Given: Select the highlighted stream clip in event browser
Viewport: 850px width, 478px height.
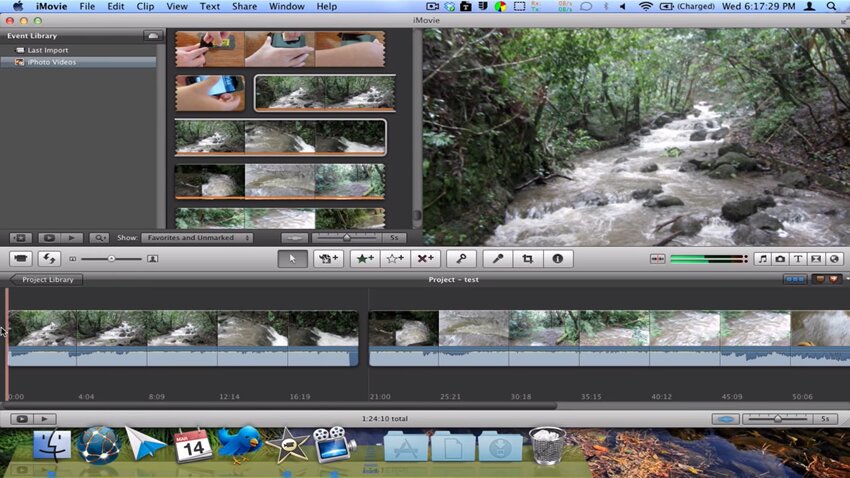Looking at the screenshot, I should (325, 93).
